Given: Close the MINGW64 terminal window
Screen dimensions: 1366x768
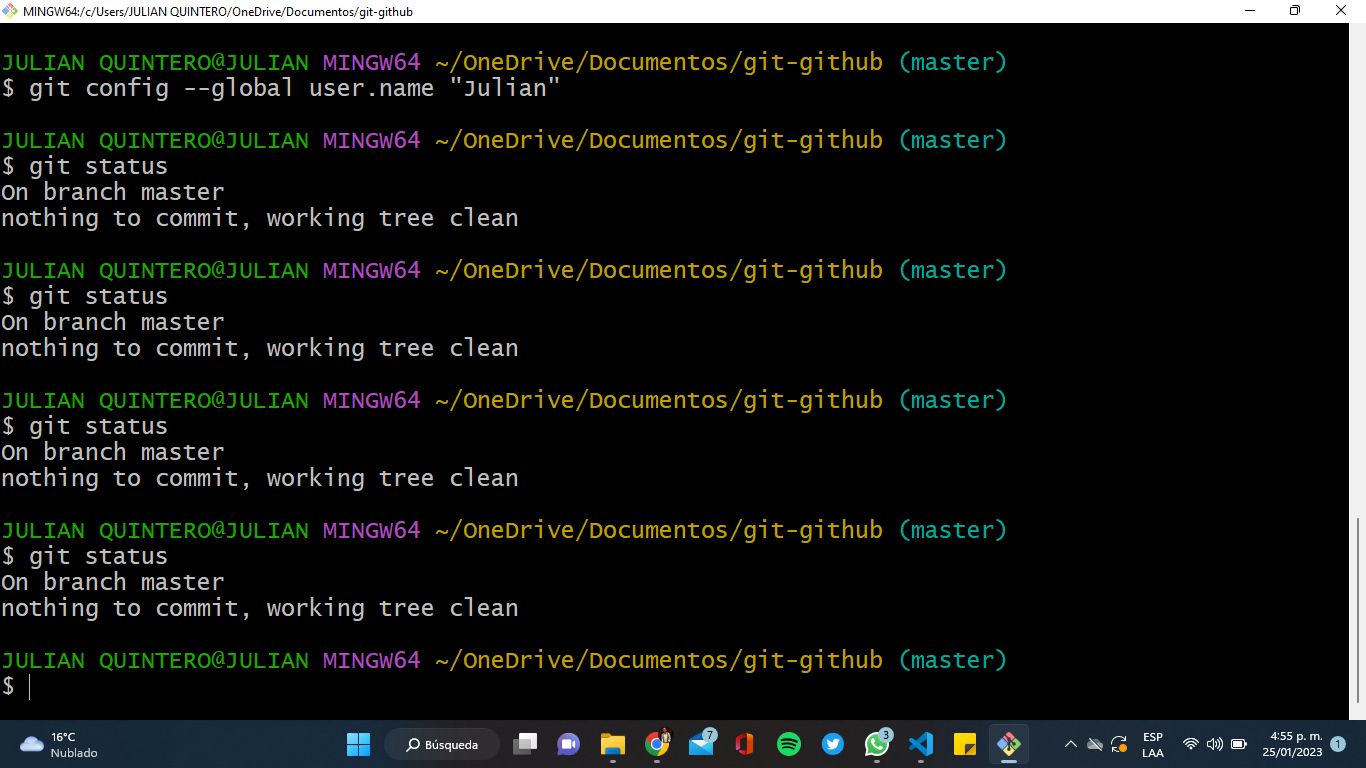Looking at the screenshot, I should [1341, 11].
